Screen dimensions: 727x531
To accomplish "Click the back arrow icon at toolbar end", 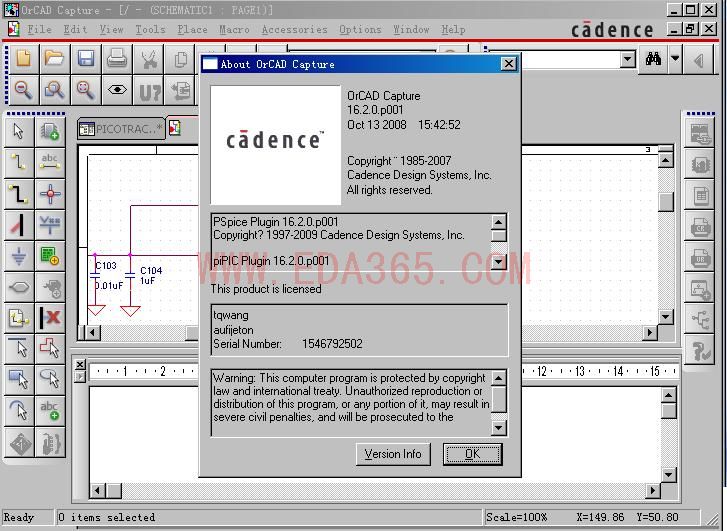I will (699, 60).
